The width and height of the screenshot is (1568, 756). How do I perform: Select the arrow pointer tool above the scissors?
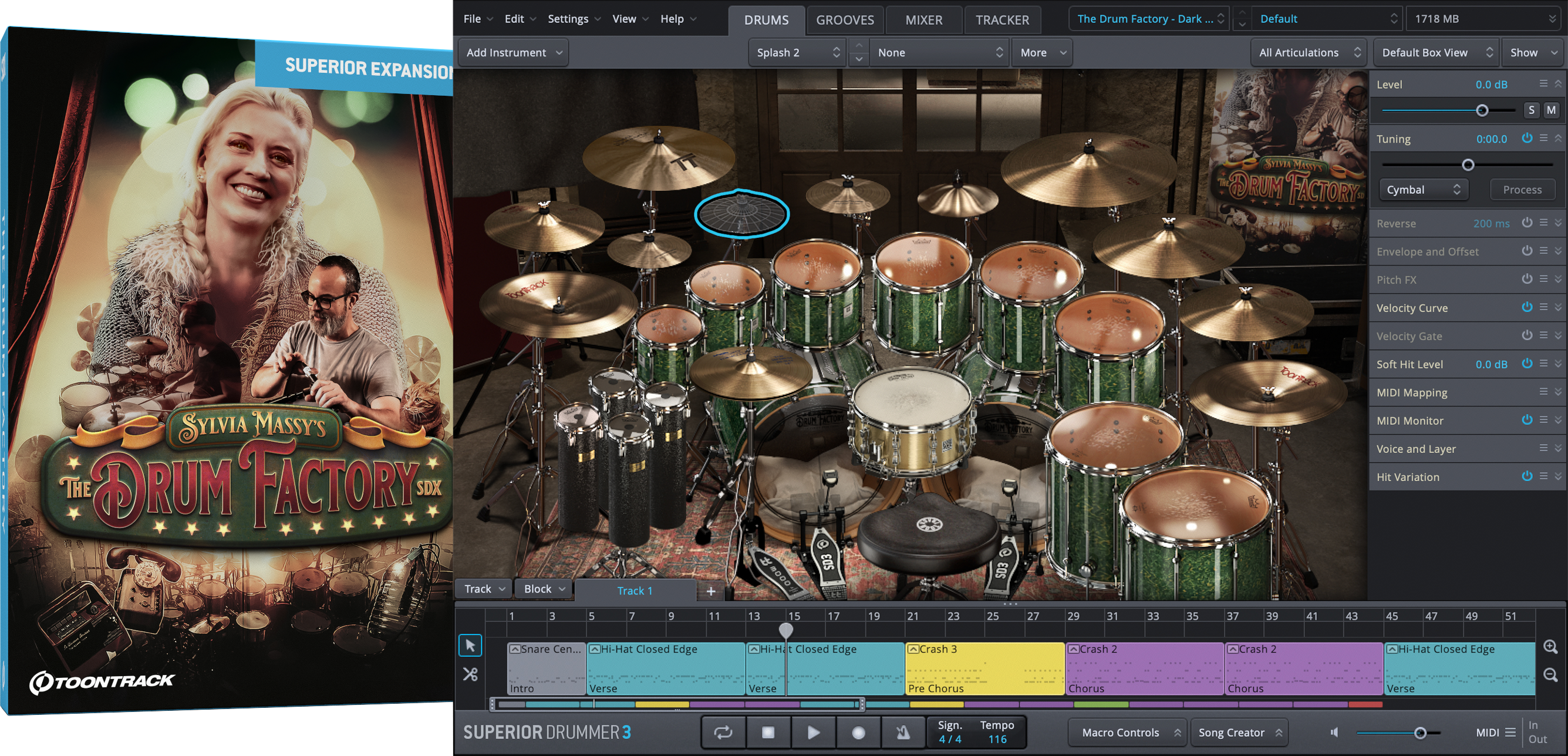tap(471, 645)
